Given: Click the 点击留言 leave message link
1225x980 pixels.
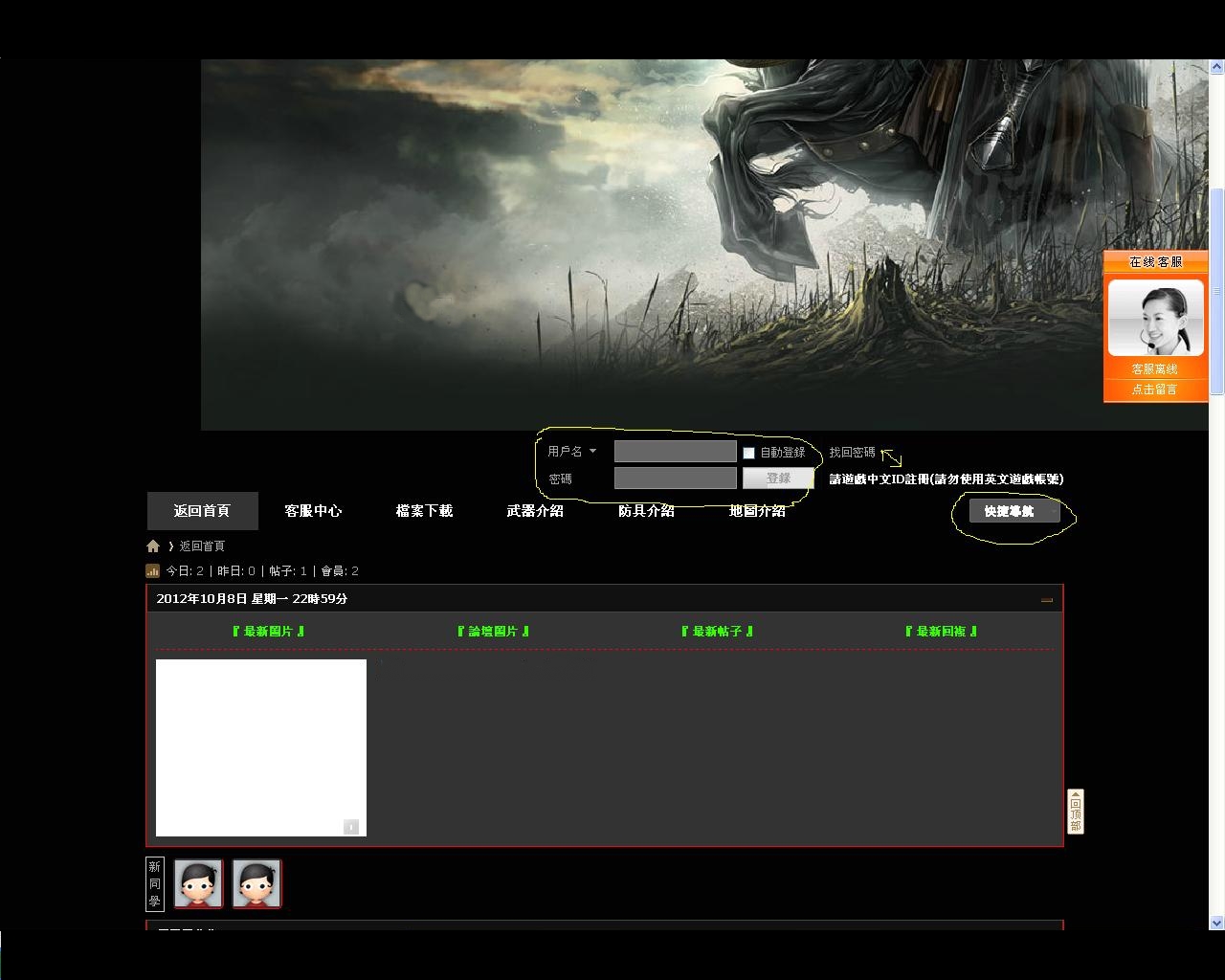Looking at the screenshot, I should 1155,390.
